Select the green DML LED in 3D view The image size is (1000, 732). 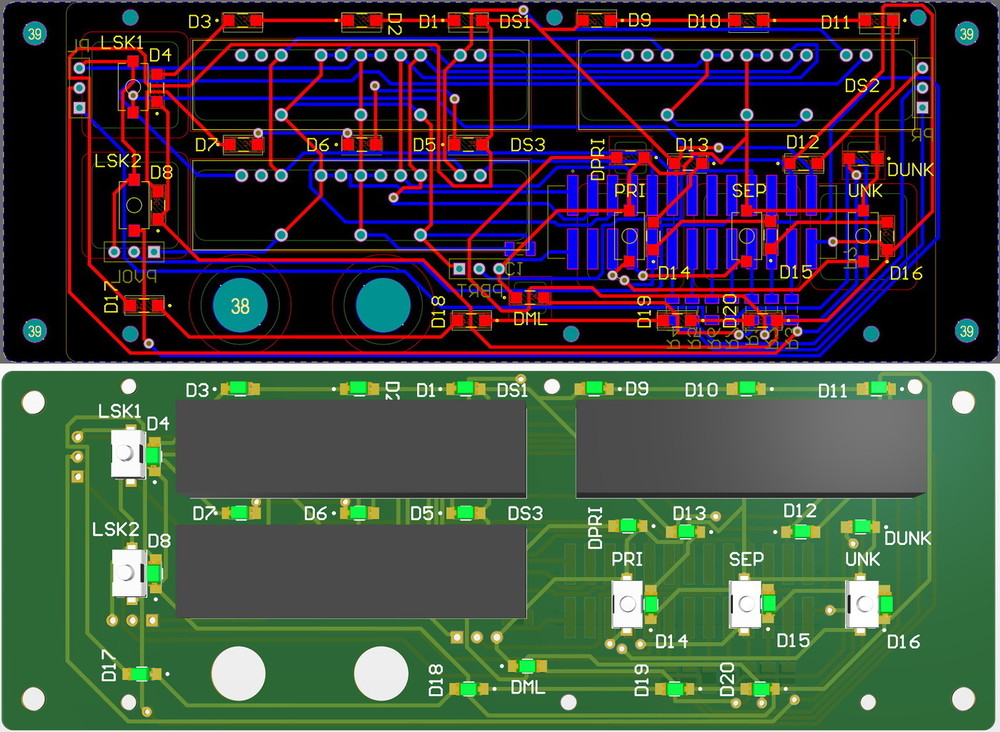pyautogui.click(x=527, y=666)
